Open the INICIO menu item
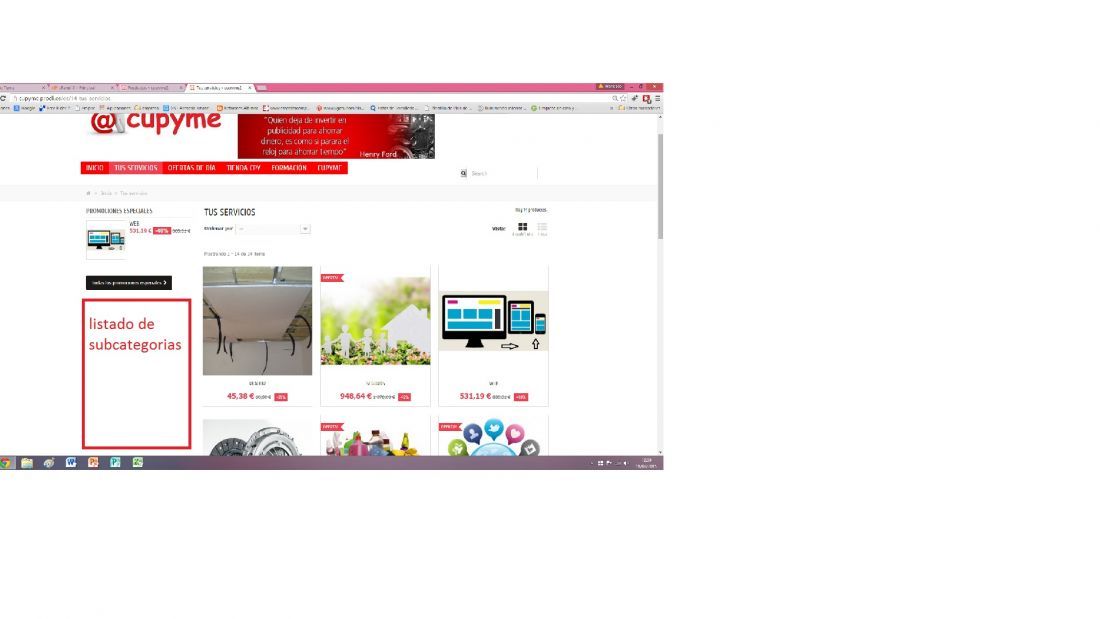Image resolution: width=1100 pixels, height=619 pixels. 95,168
